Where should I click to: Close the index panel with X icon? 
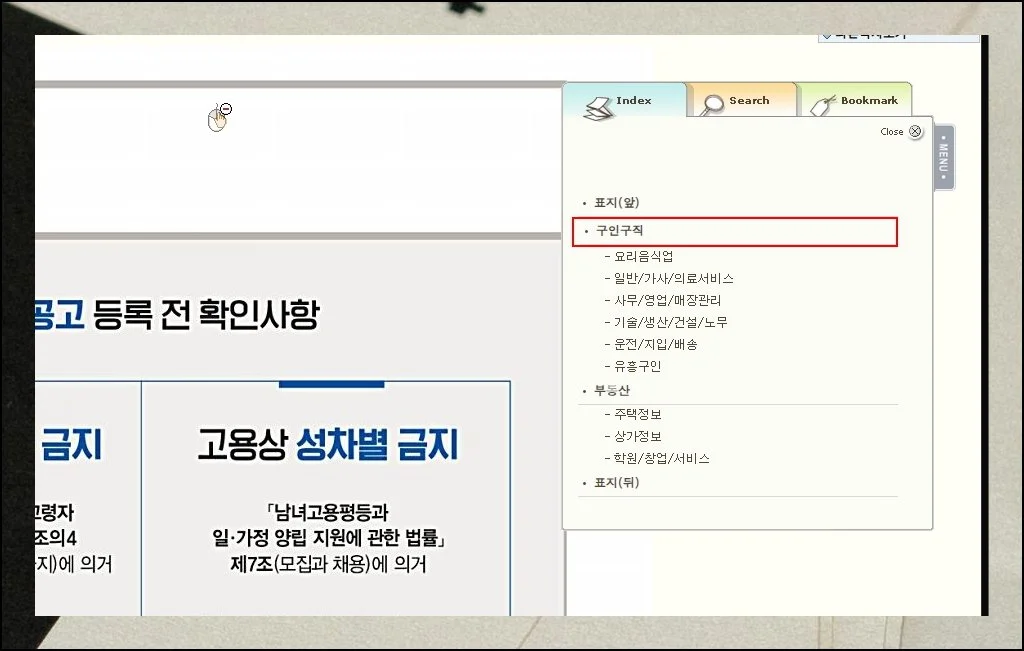pos(915,132)
